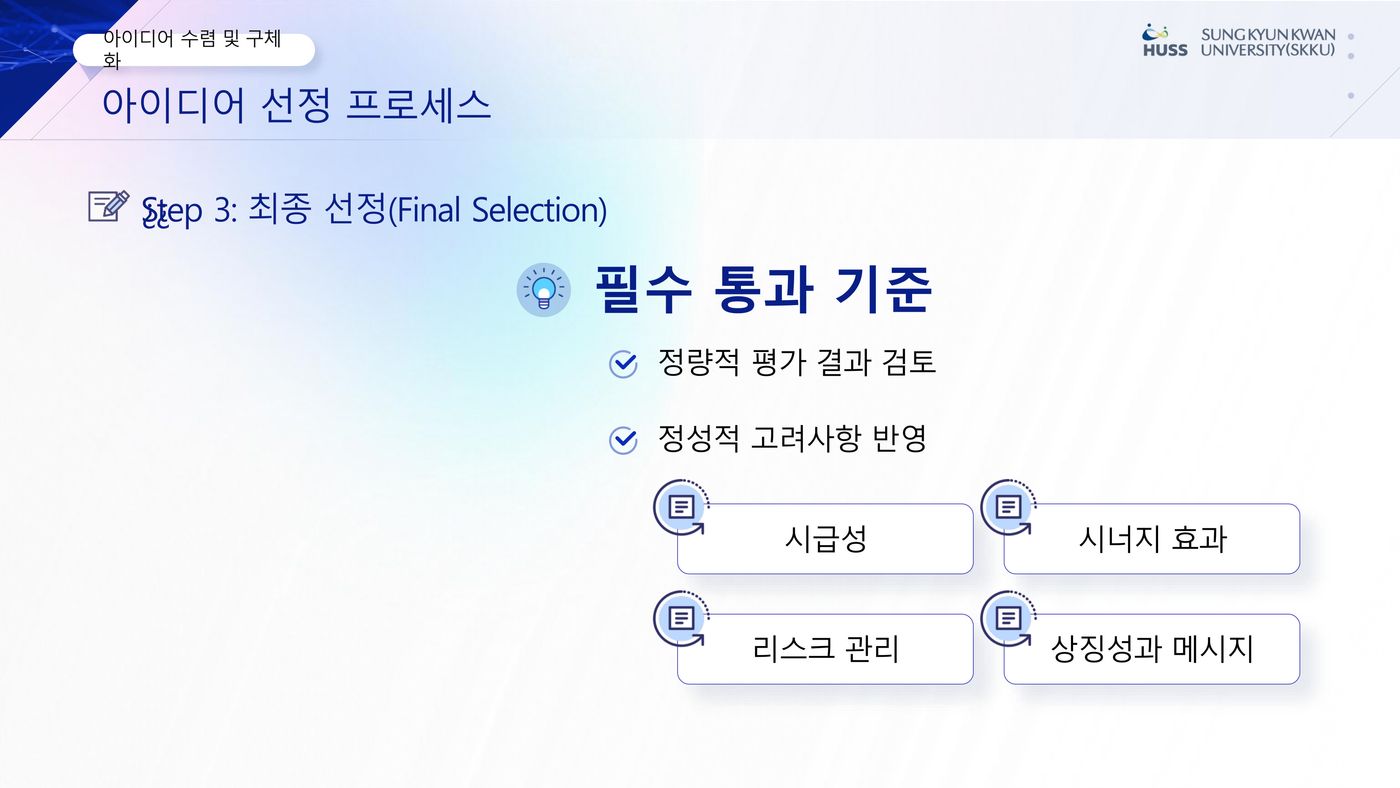Click the 시급성 box
Image resolution: width=1400 pixels, height=788 pixels.
pyautogui.click(x=825, y=540)
